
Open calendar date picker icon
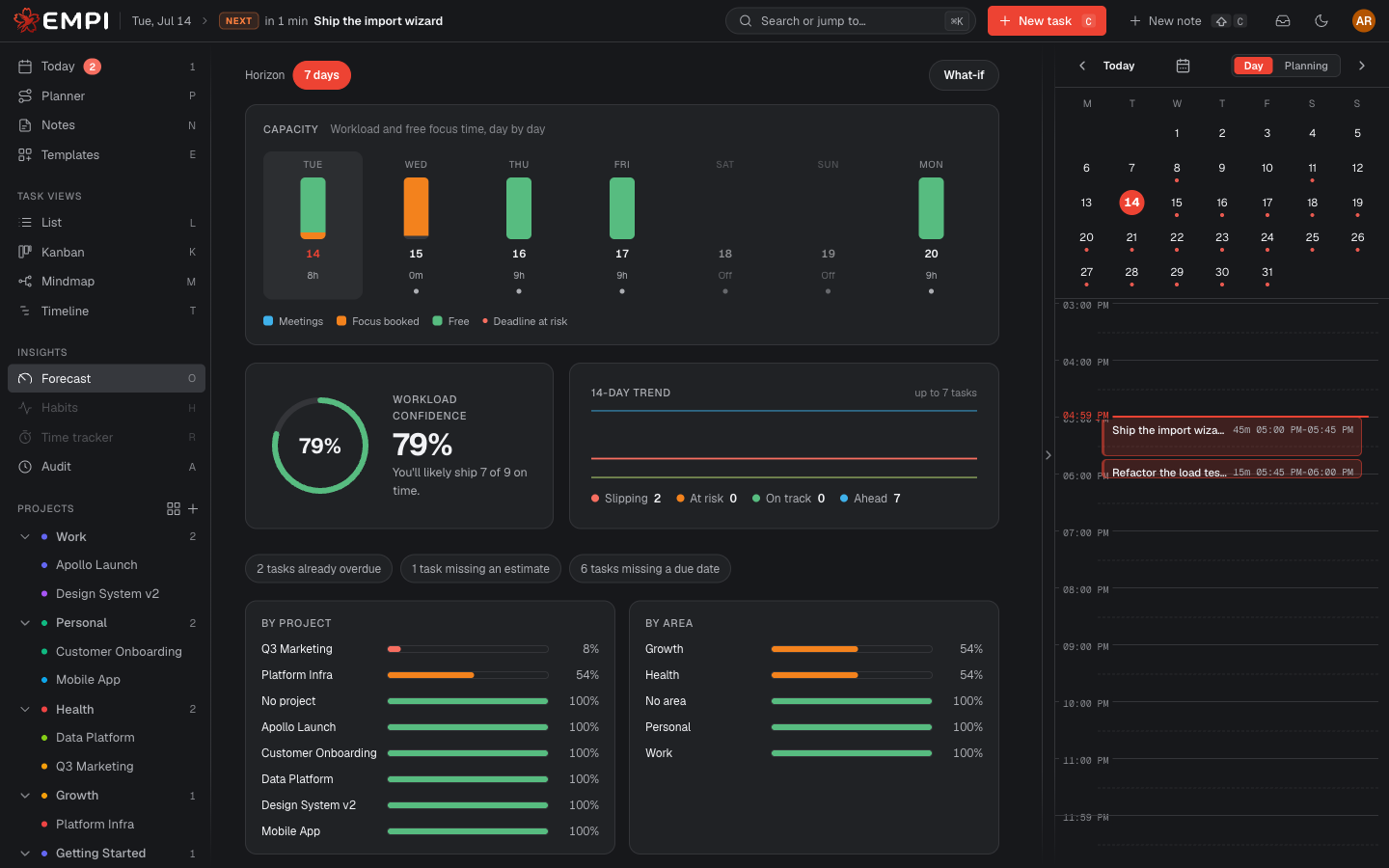coord(1183,66)
